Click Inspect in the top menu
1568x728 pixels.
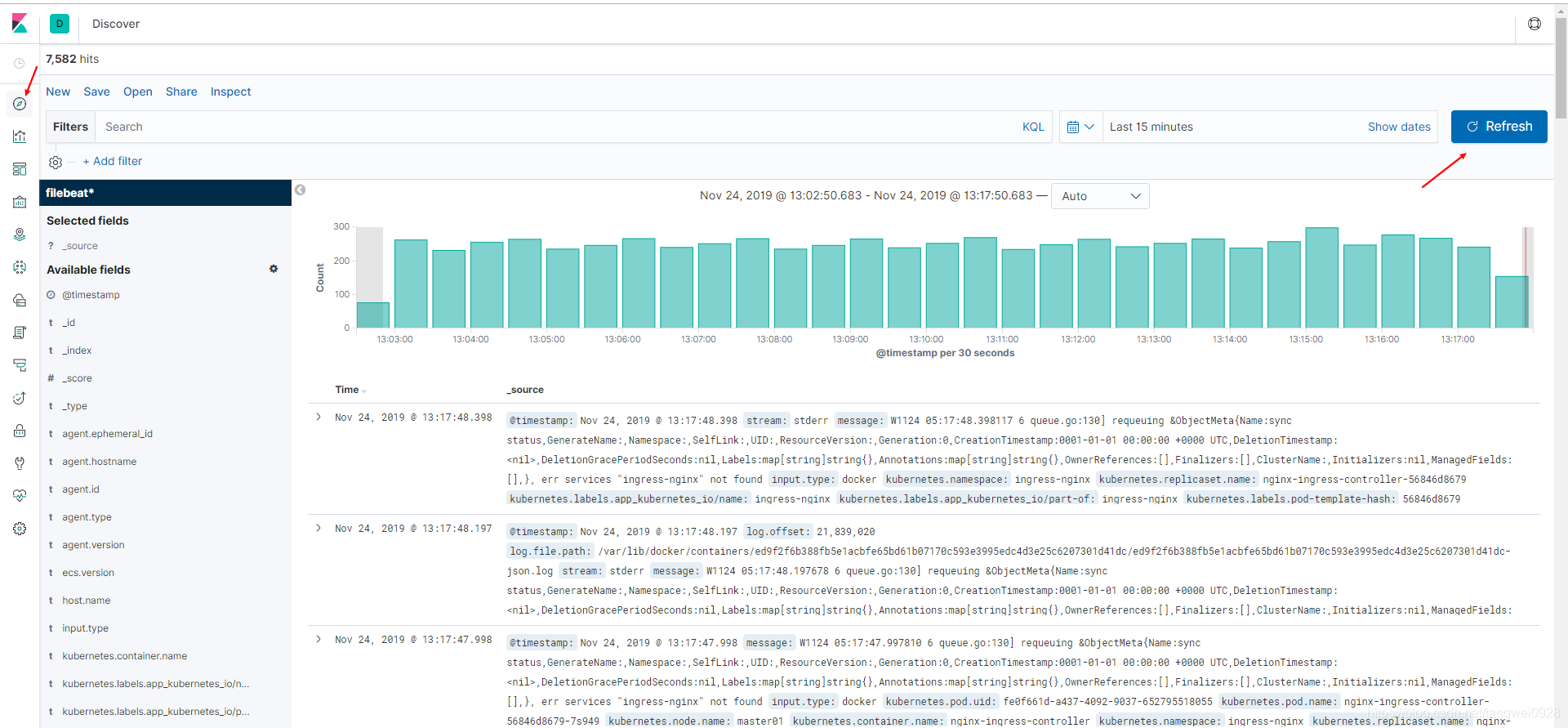point(230,92)
